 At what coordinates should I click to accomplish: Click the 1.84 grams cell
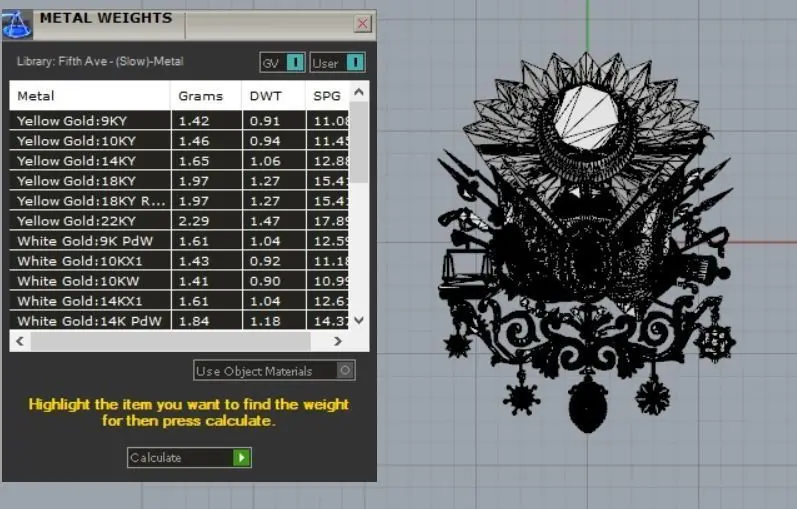[x=206, y=321]
